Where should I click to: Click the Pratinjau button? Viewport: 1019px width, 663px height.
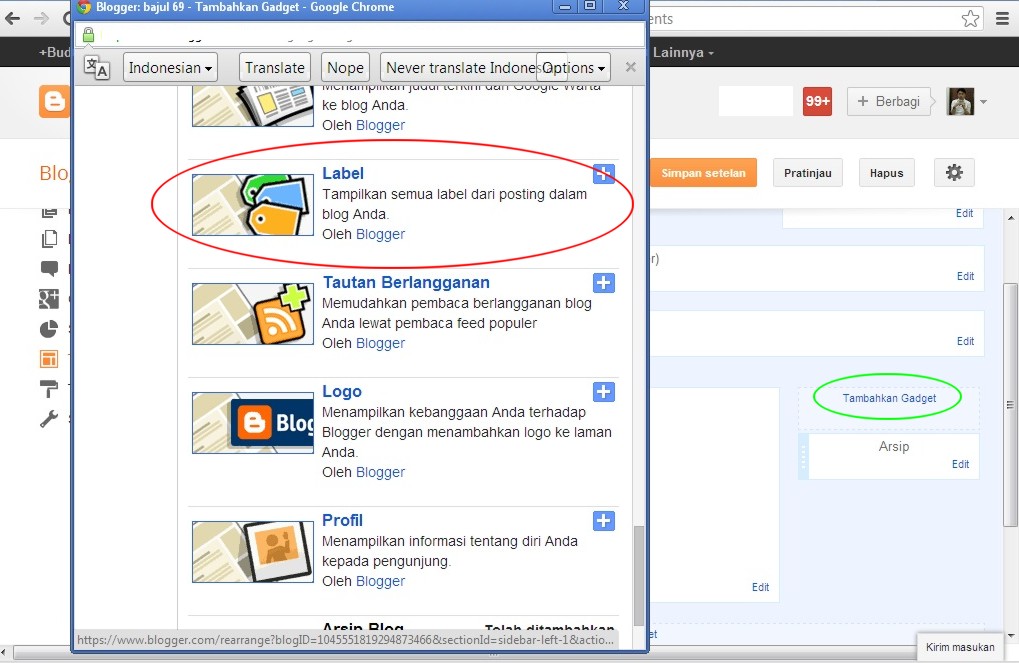pos(808,173)
